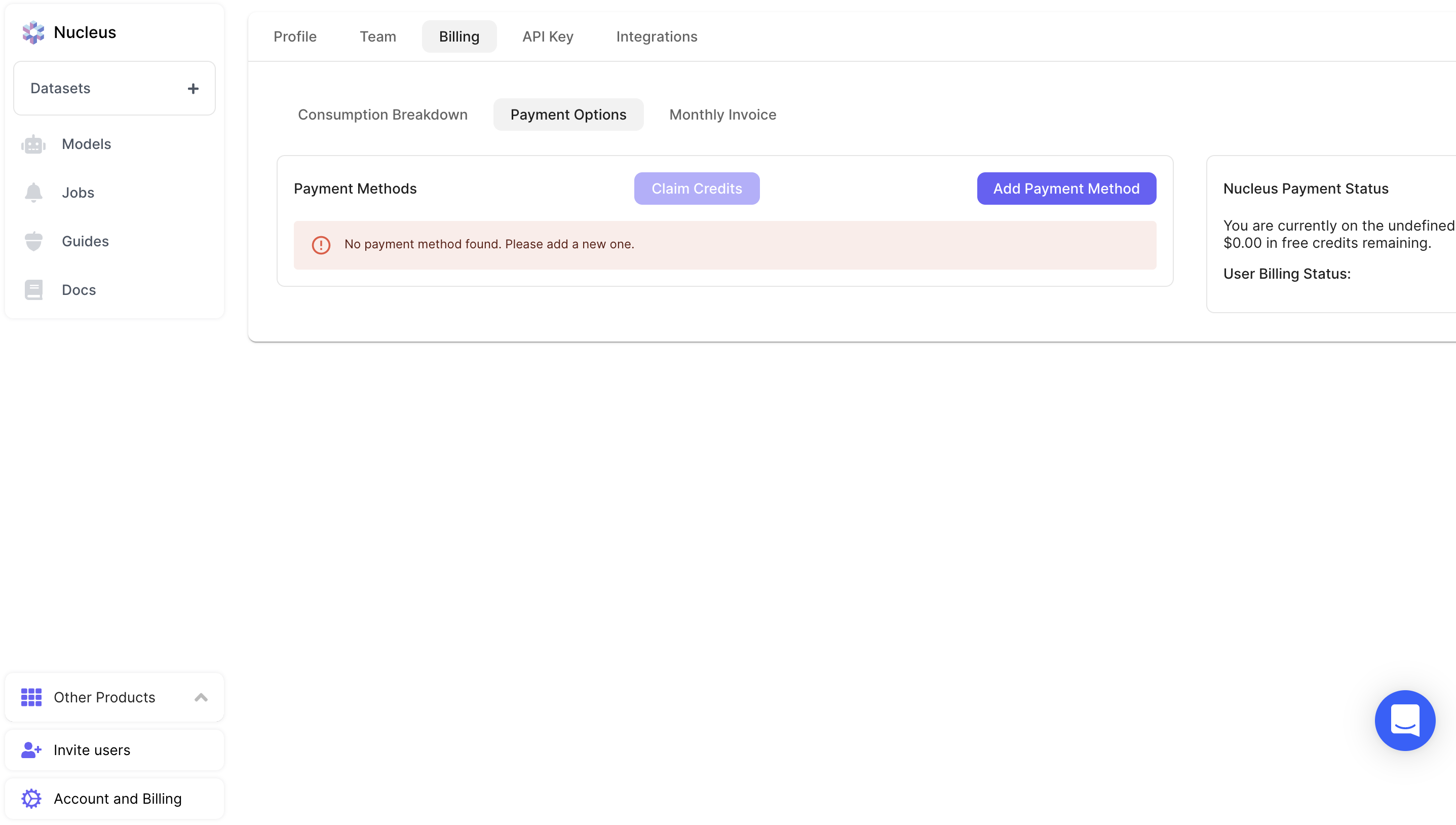
Task: Open the API Key tab
Action: pos(548,37)
